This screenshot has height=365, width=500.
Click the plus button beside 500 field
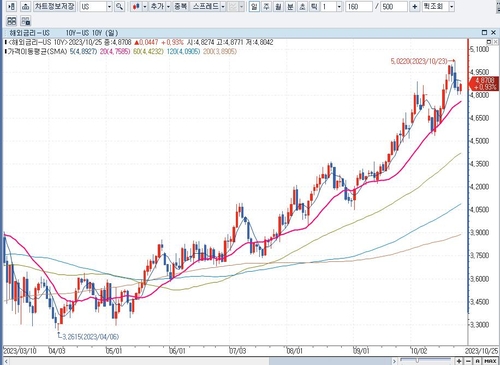coord(414,6)
